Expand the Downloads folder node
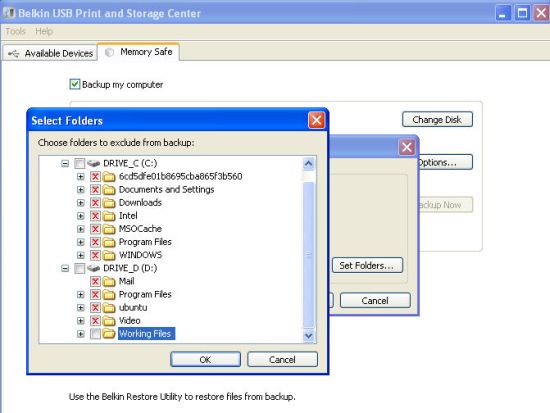Viewport: 550px width, 413px height. coord(81,203)
